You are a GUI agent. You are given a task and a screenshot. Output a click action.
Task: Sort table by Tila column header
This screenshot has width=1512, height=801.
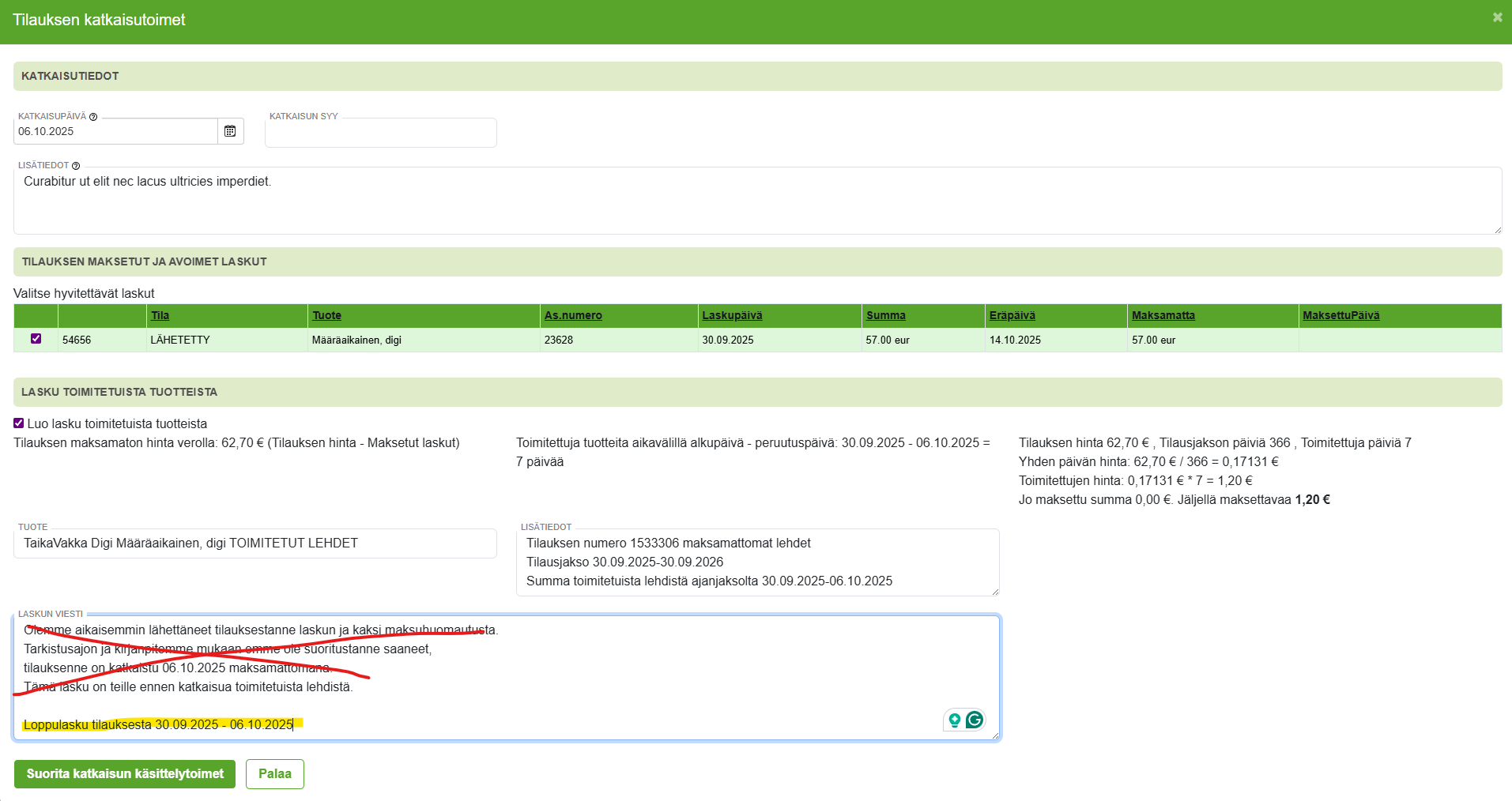point(160,315)
